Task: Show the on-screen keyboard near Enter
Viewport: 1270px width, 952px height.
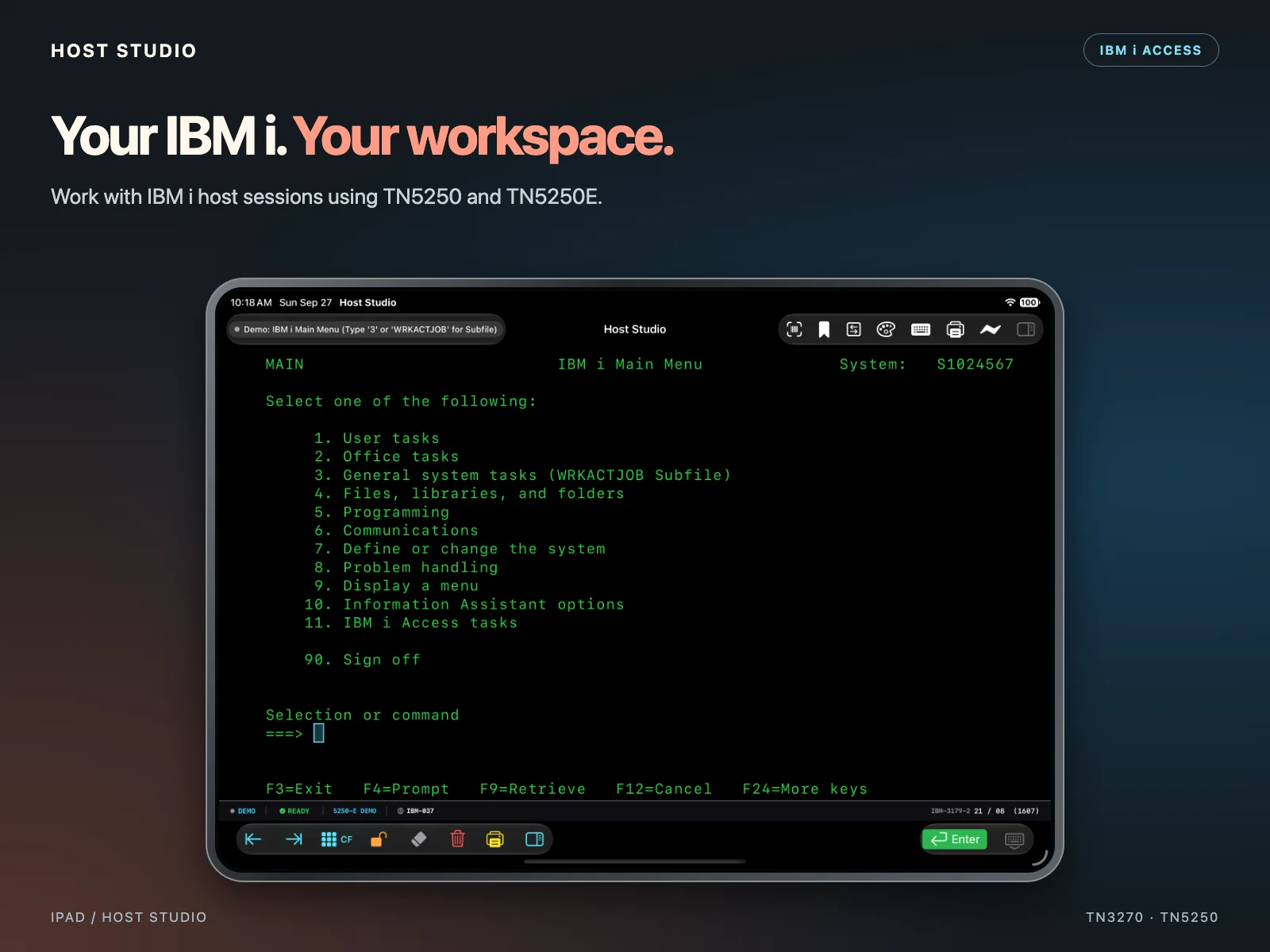Action: click(1014, 839)
